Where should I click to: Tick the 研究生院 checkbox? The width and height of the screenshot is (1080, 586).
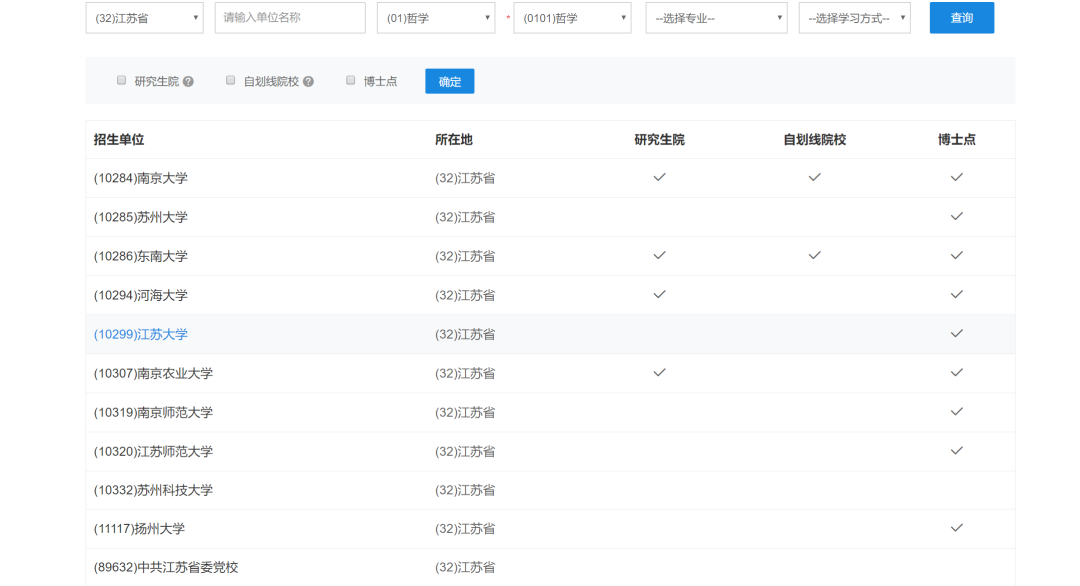coord(121,81)
